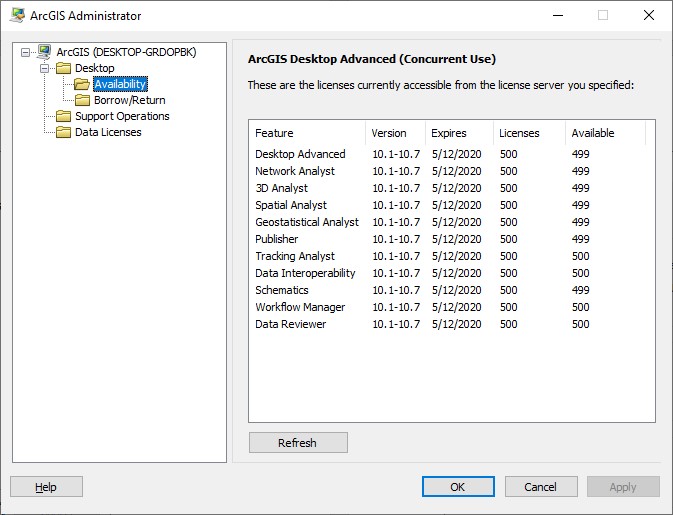673x515 pixels.
Task: Click the open Availability folder icon
Action: (x=82, y=84)
